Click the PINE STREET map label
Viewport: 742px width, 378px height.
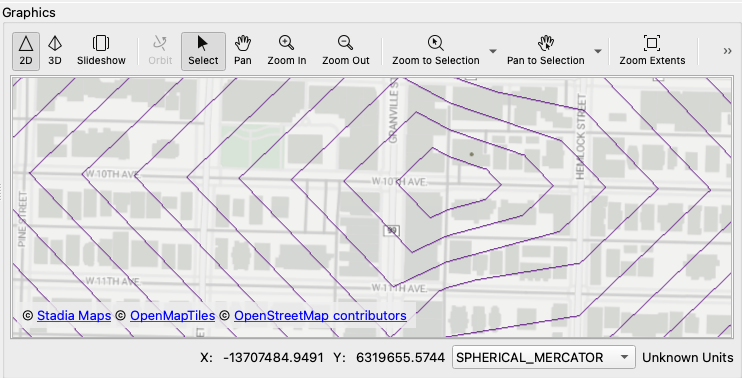(x=22, y=219)
